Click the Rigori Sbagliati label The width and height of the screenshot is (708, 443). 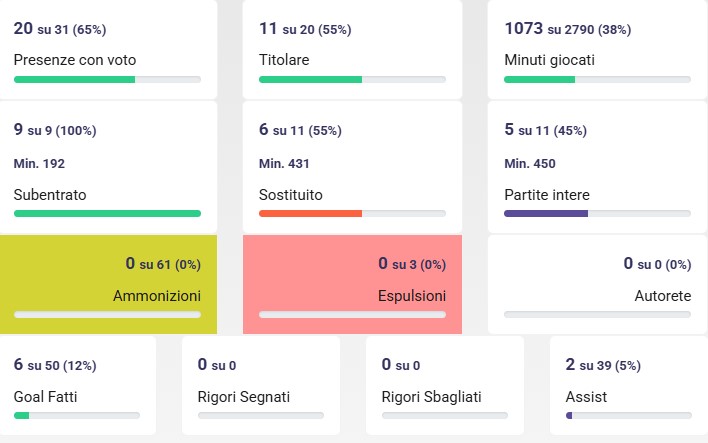click(432, 397)
